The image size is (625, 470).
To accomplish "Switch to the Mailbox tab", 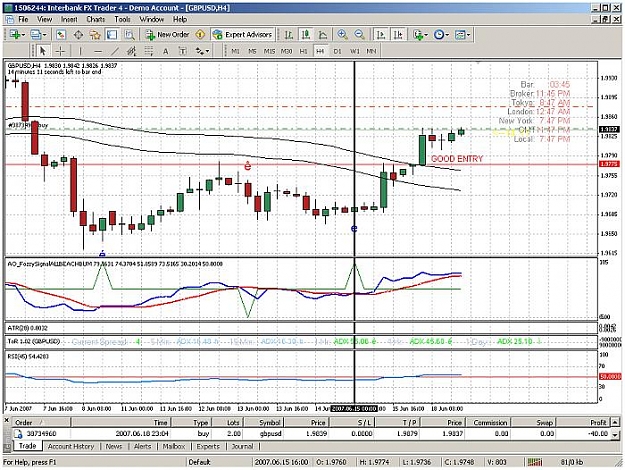I will tap(174, 446).
